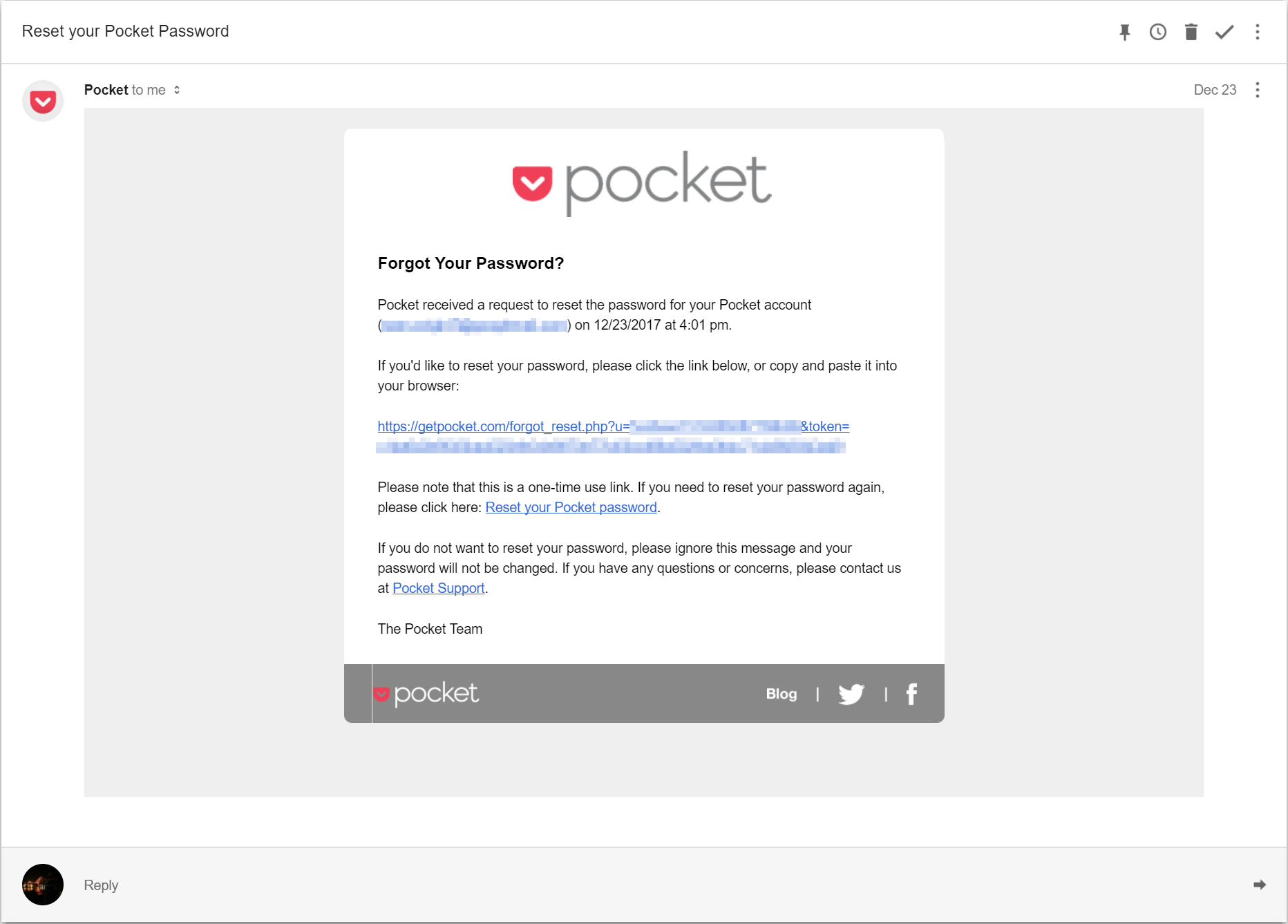
Task: Open the Blog link in the footer
Action: [x=781, y=694]
